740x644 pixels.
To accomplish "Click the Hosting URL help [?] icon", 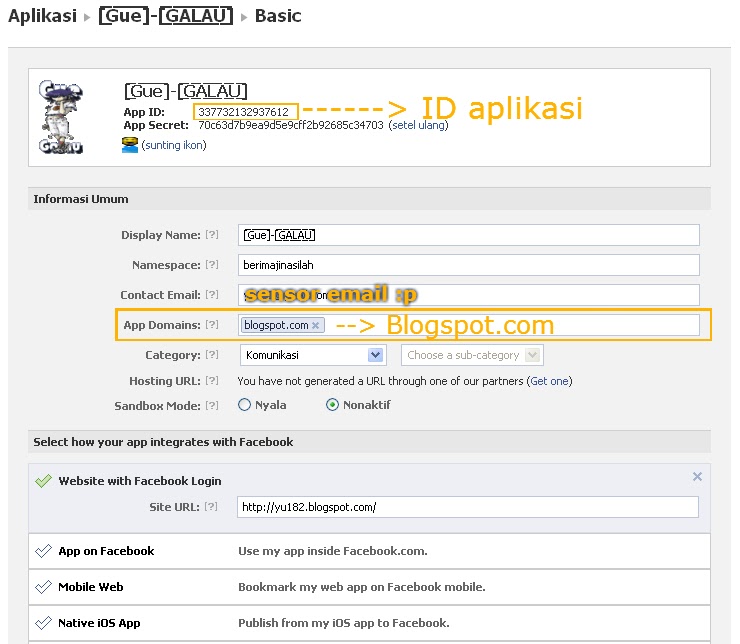I will 212,380.
